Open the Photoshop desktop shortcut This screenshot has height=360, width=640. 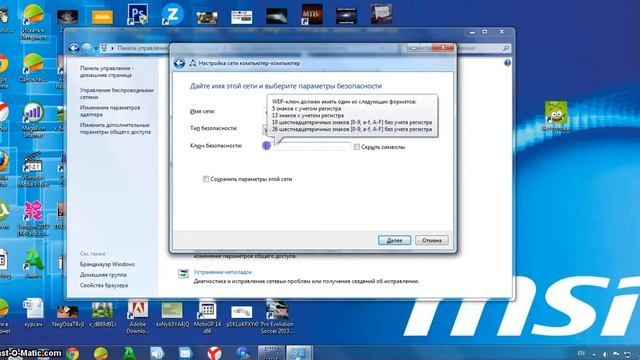tap(138, 14)
